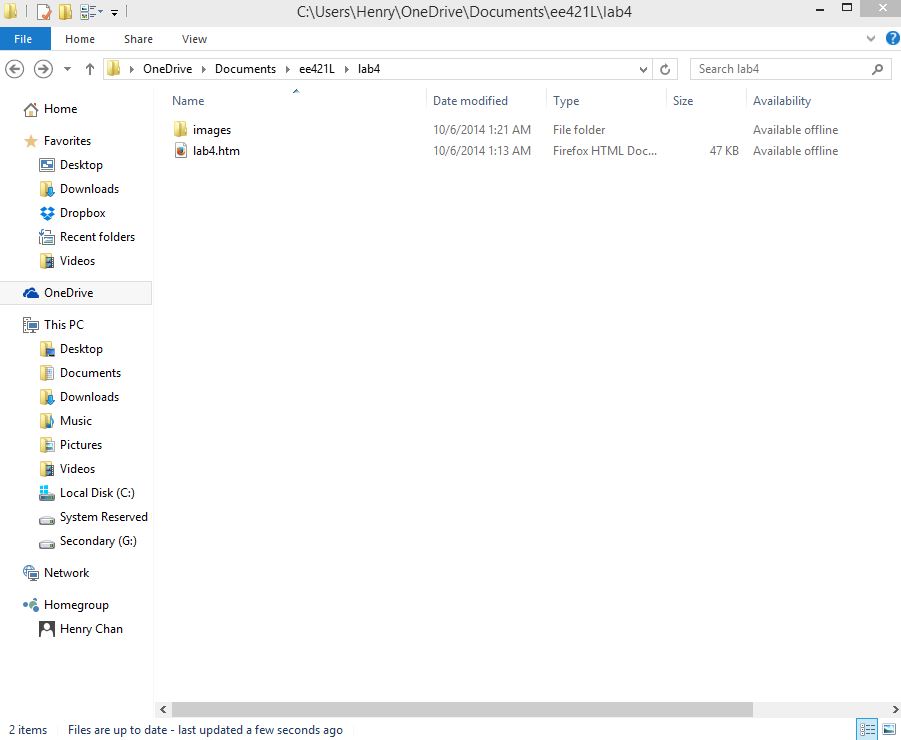Go up to parent folder with up arrow
Image resolution: width=901 pixels, height=740 pixels.
[89, 68]
